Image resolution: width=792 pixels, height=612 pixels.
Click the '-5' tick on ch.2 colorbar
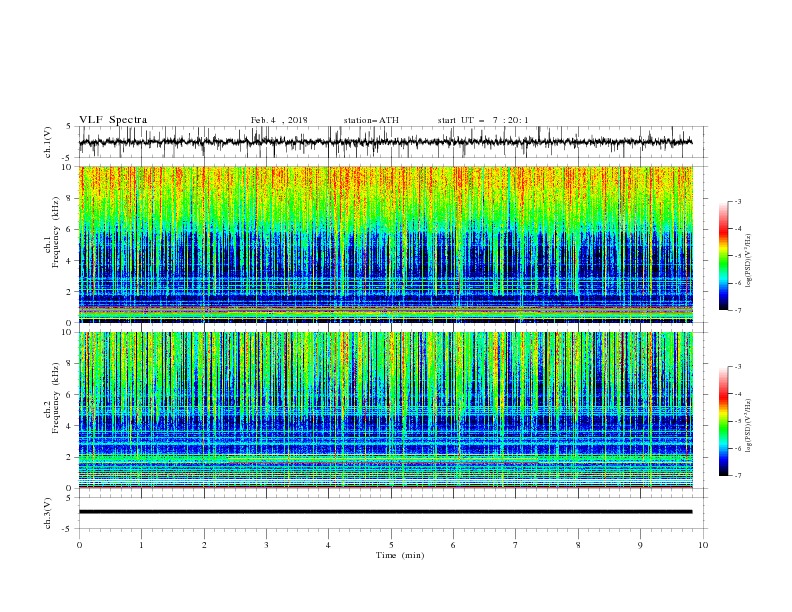pyautogui.click(x=737, y=421)
